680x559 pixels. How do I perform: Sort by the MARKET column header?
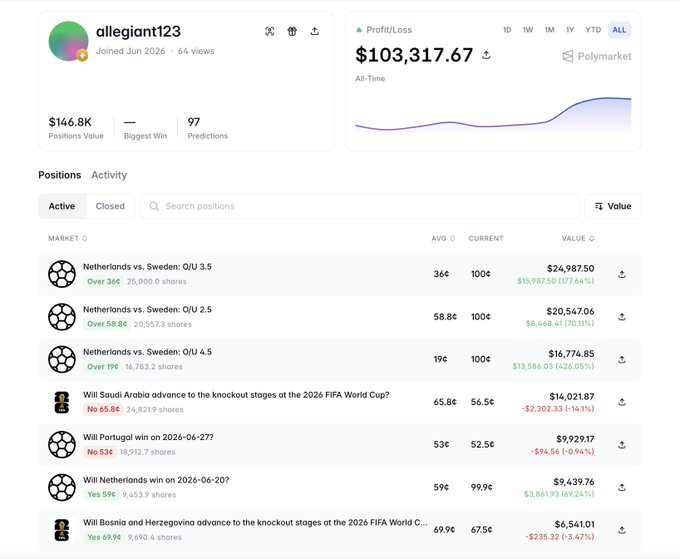[68, 239]
